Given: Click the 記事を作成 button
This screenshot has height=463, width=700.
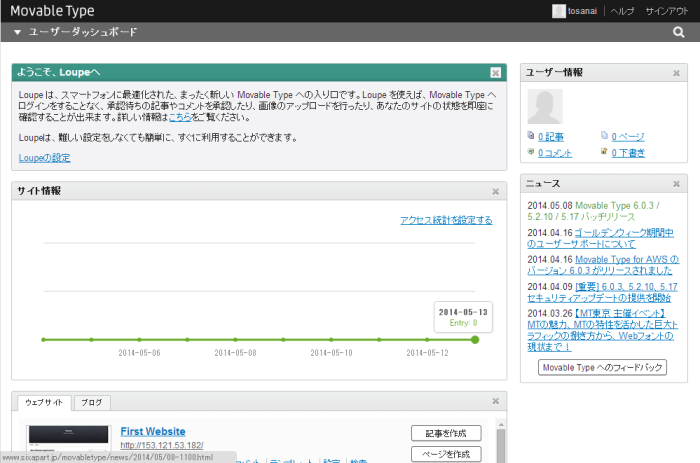Looking at the screenshot, I should pos(446,433).
